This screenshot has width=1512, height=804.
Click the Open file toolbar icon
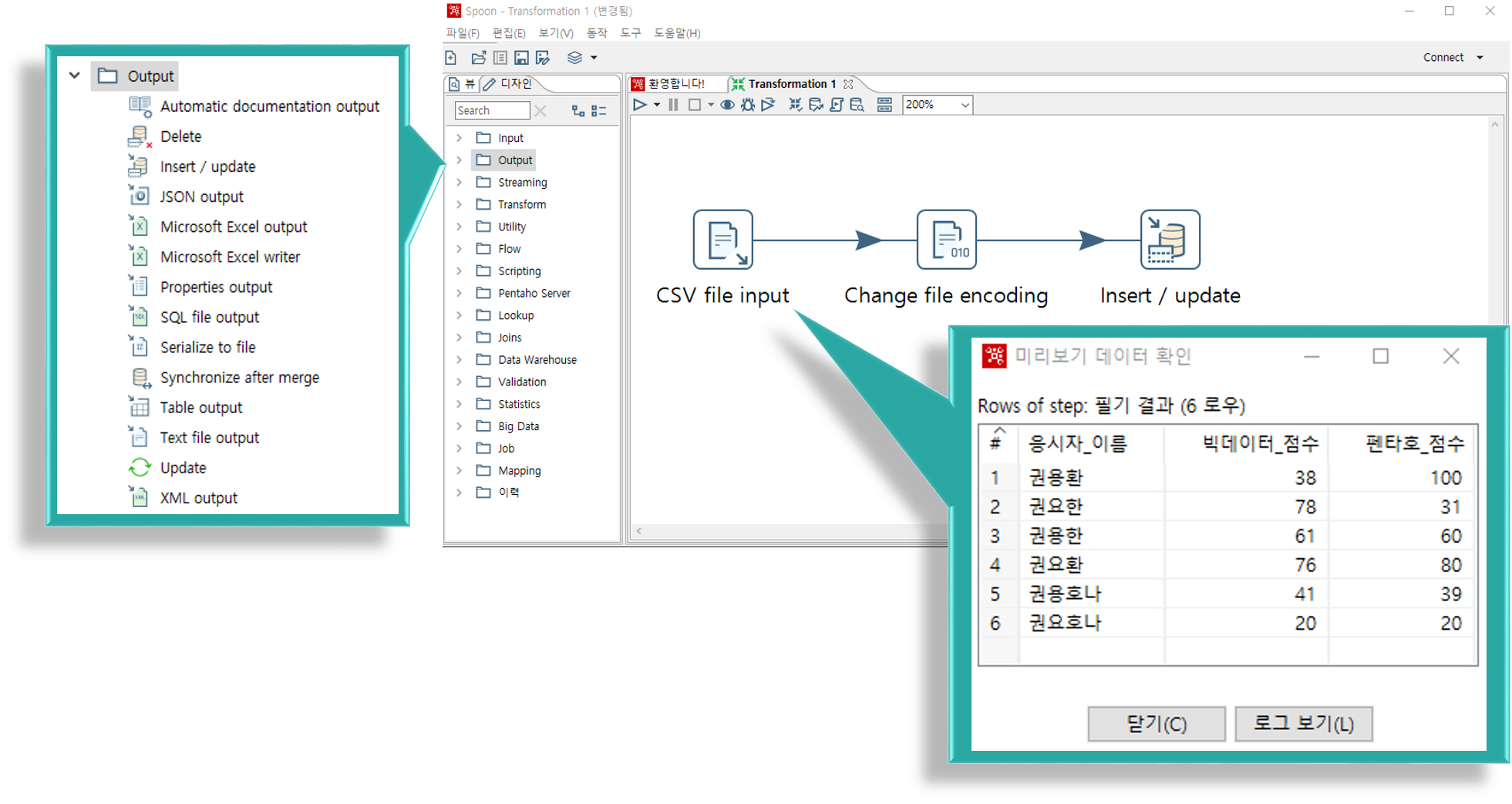pyautogui.click(x=479, y=58)
